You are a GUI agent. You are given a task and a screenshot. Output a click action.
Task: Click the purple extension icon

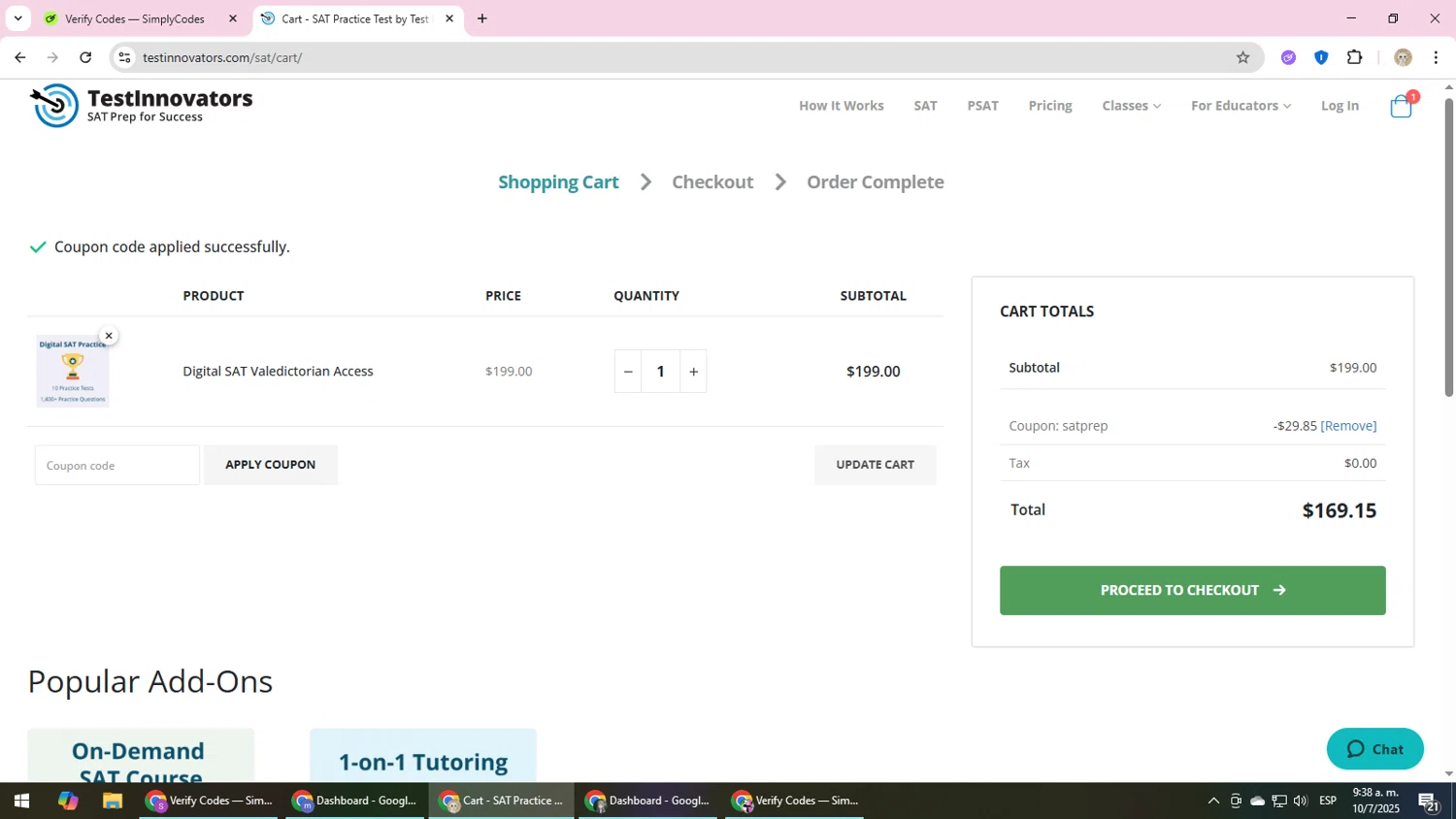click(1288, 58)
